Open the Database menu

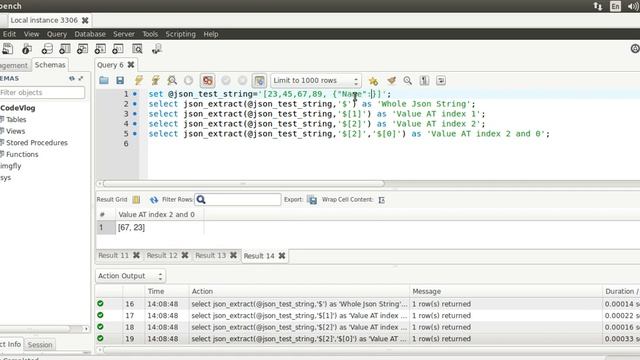tap(90, 34)
